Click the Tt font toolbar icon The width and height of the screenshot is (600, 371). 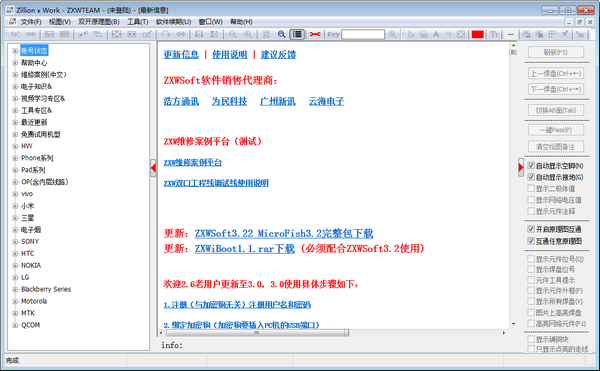(494, 34)
